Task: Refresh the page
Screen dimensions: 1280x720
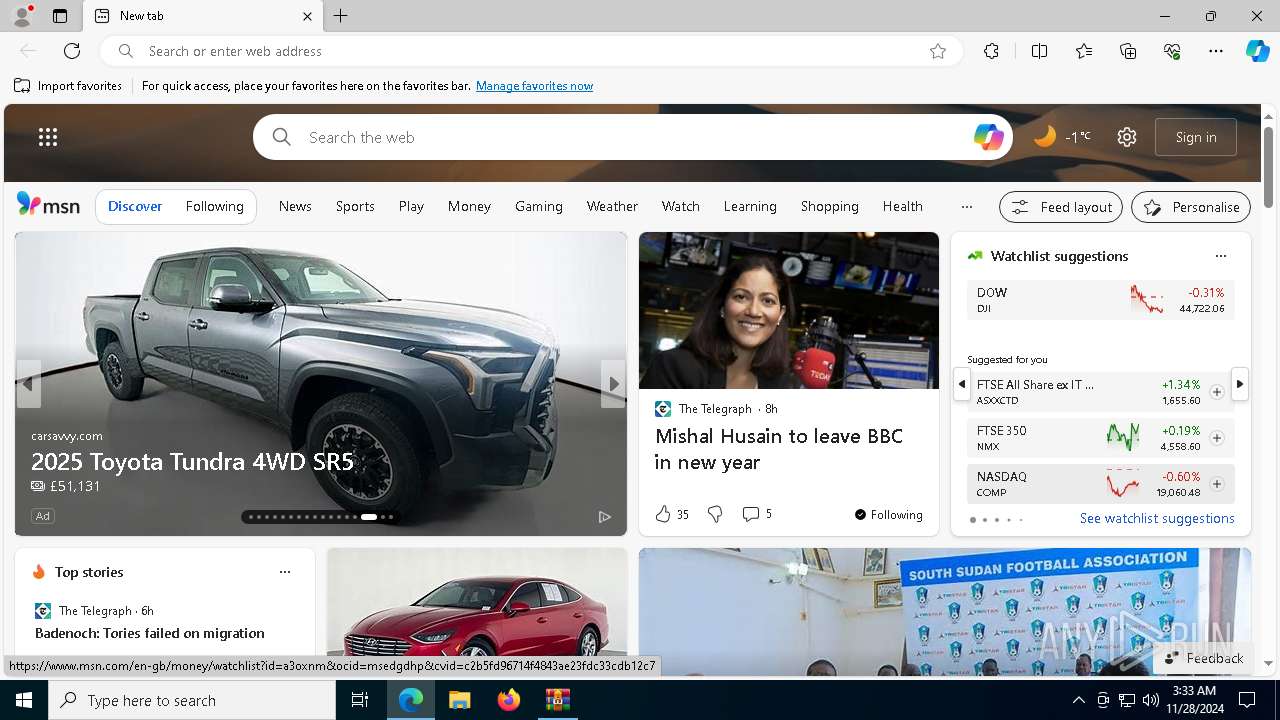Action: [72, 51]
